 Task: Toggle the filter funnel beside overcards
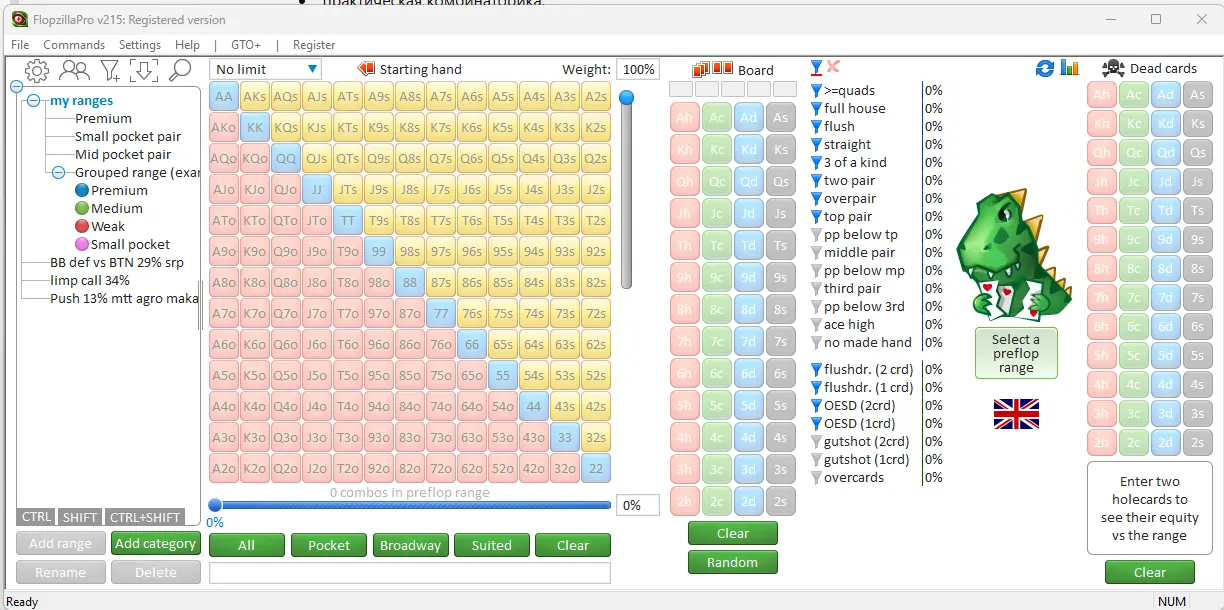click(x=816, y=478)
